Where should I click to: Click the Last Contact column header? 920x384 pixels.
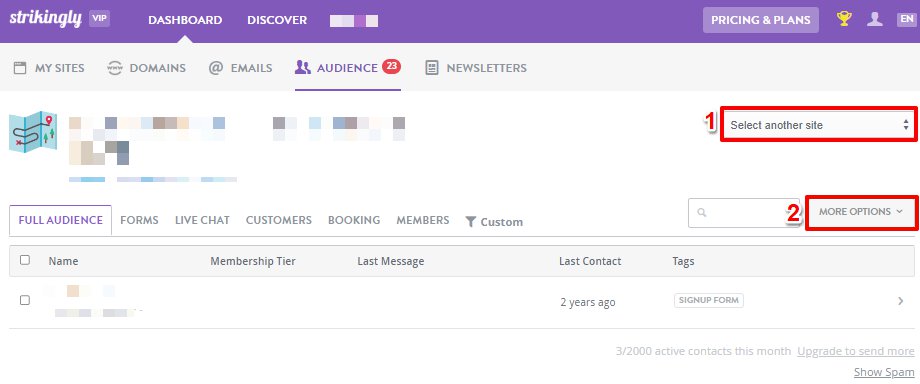coord(590,261)
